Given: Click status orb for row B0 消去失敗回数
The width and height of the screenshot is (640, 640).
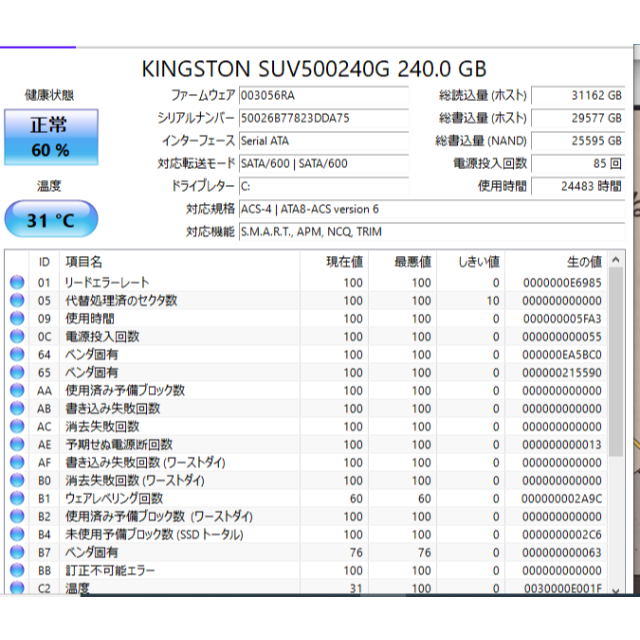Looking at the screenshot, I should pos(17,480).
